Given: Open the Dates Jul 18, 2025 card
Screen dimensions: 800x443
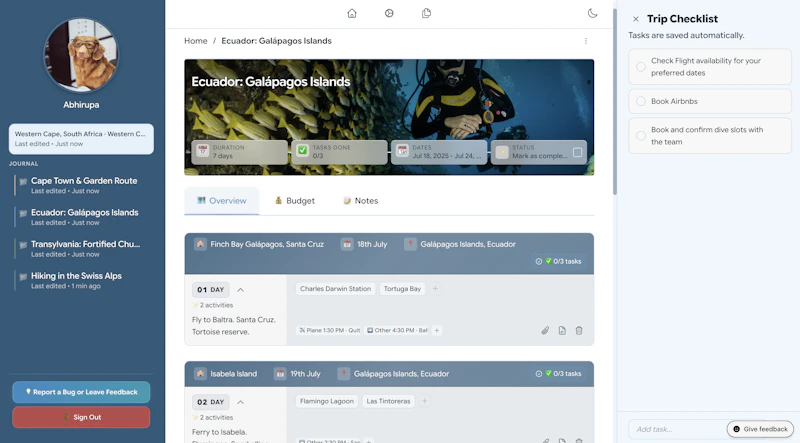Looking at the screenshot, I should [439, 152].
